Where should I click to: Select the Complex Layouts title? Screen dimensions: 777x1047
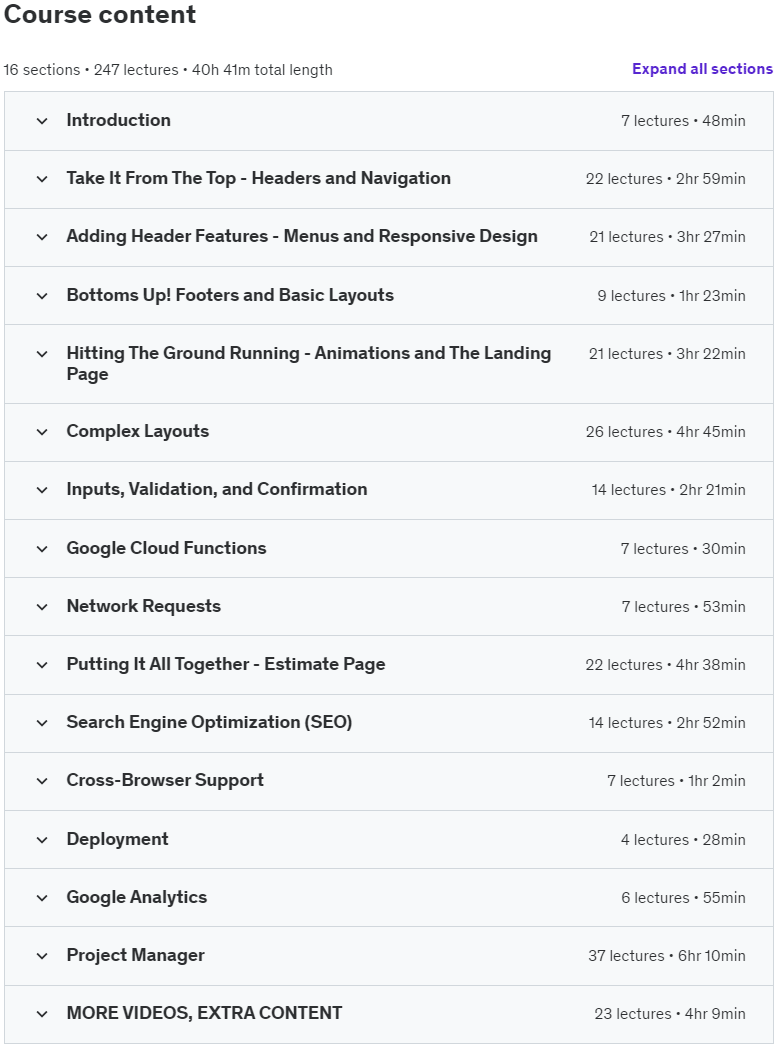138,431
